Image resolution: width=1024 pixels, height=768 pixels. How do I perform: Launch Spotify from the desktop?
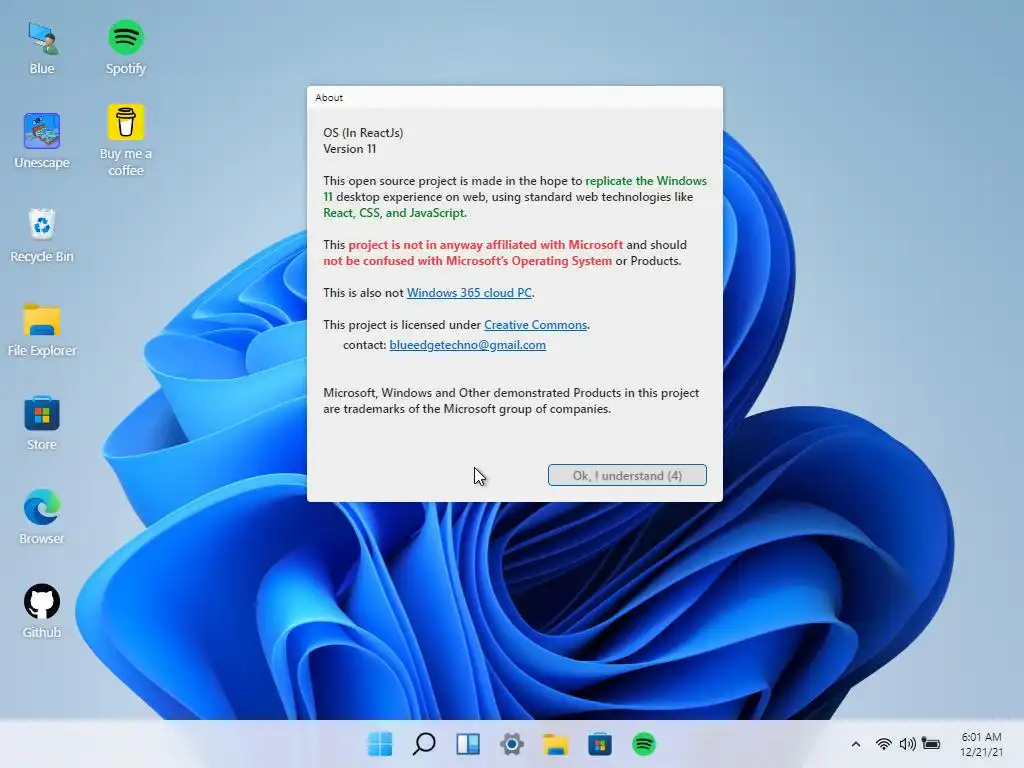point(125,48)
